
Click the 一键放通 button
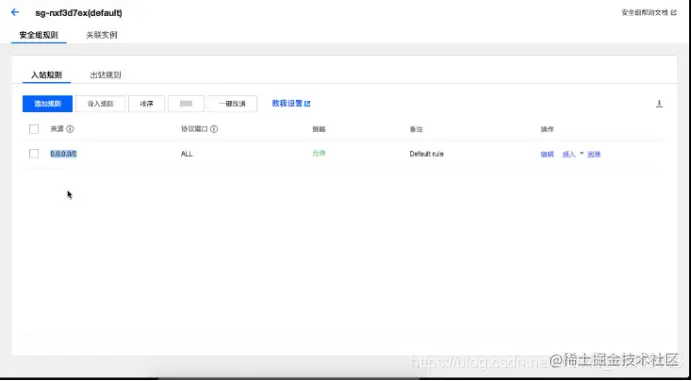(232, 104)
